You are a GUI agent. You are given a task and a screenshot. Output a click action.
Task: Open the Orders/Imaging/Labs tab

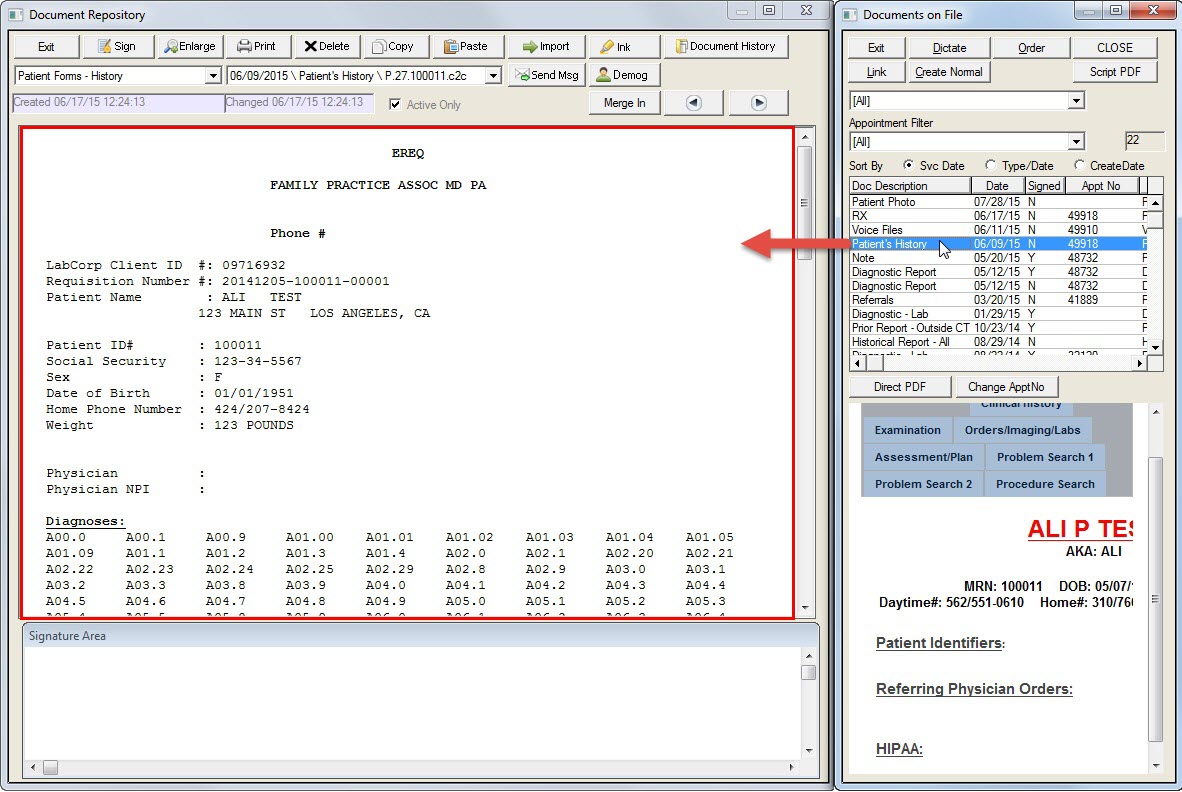point(1023,430)
